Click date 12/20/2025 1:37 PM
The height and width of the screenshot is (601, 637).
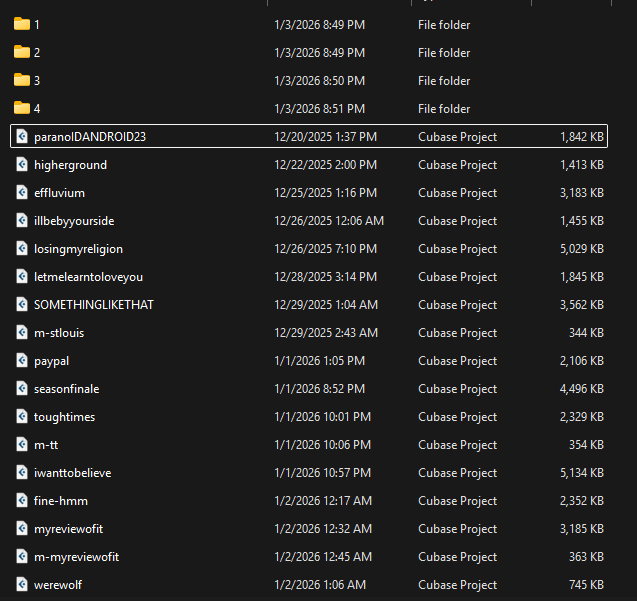(x=325, y=137)
